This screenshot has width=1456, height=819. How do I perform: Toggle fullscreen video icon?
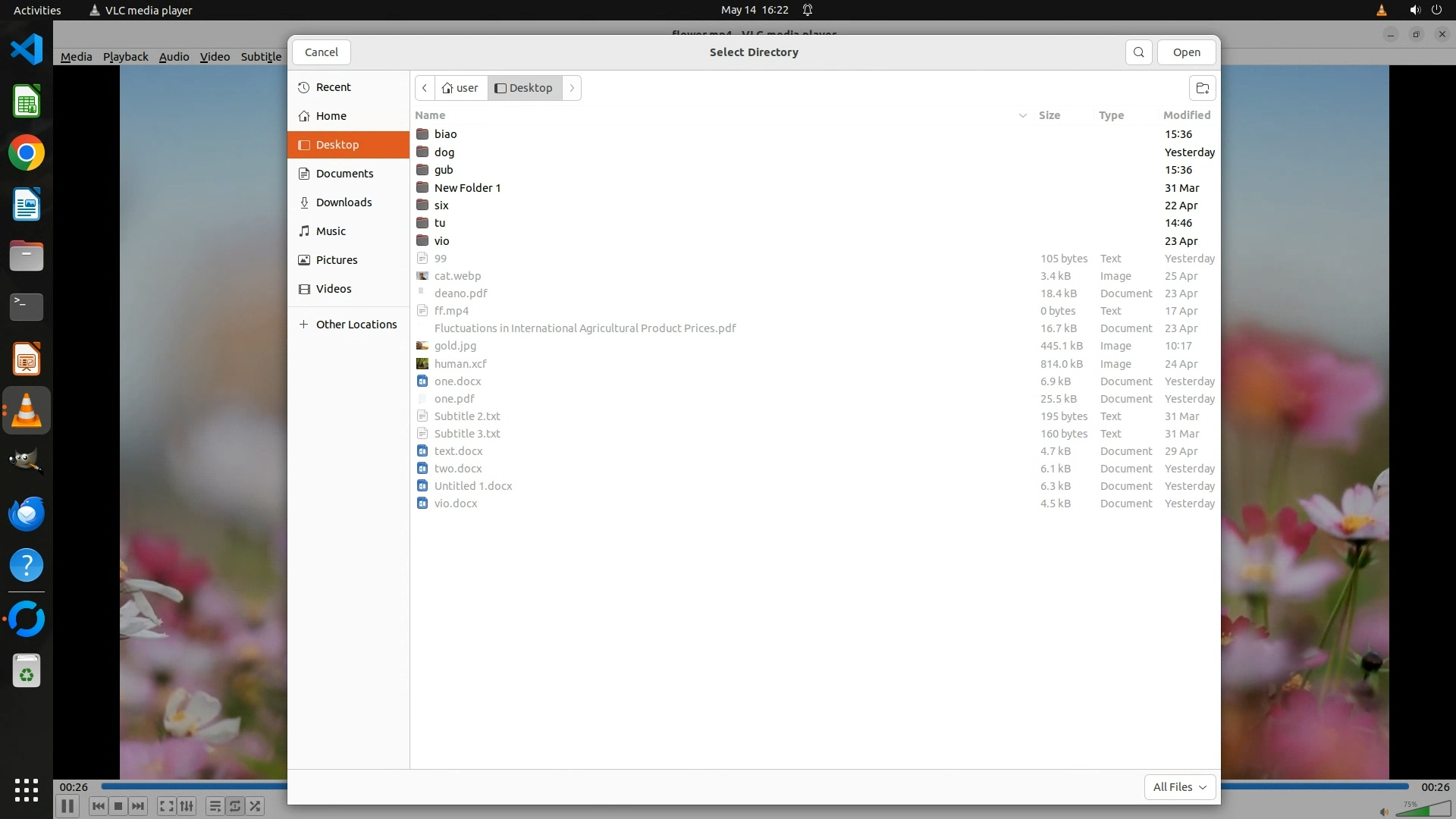tap(167, 806)
